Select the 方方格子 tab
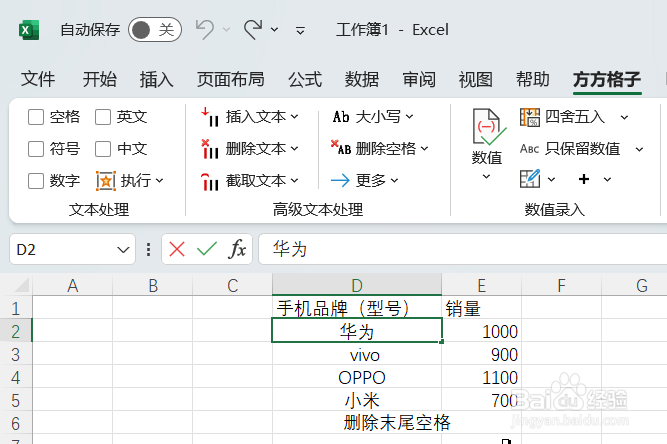Screen dimensions: 667x444 607,80
